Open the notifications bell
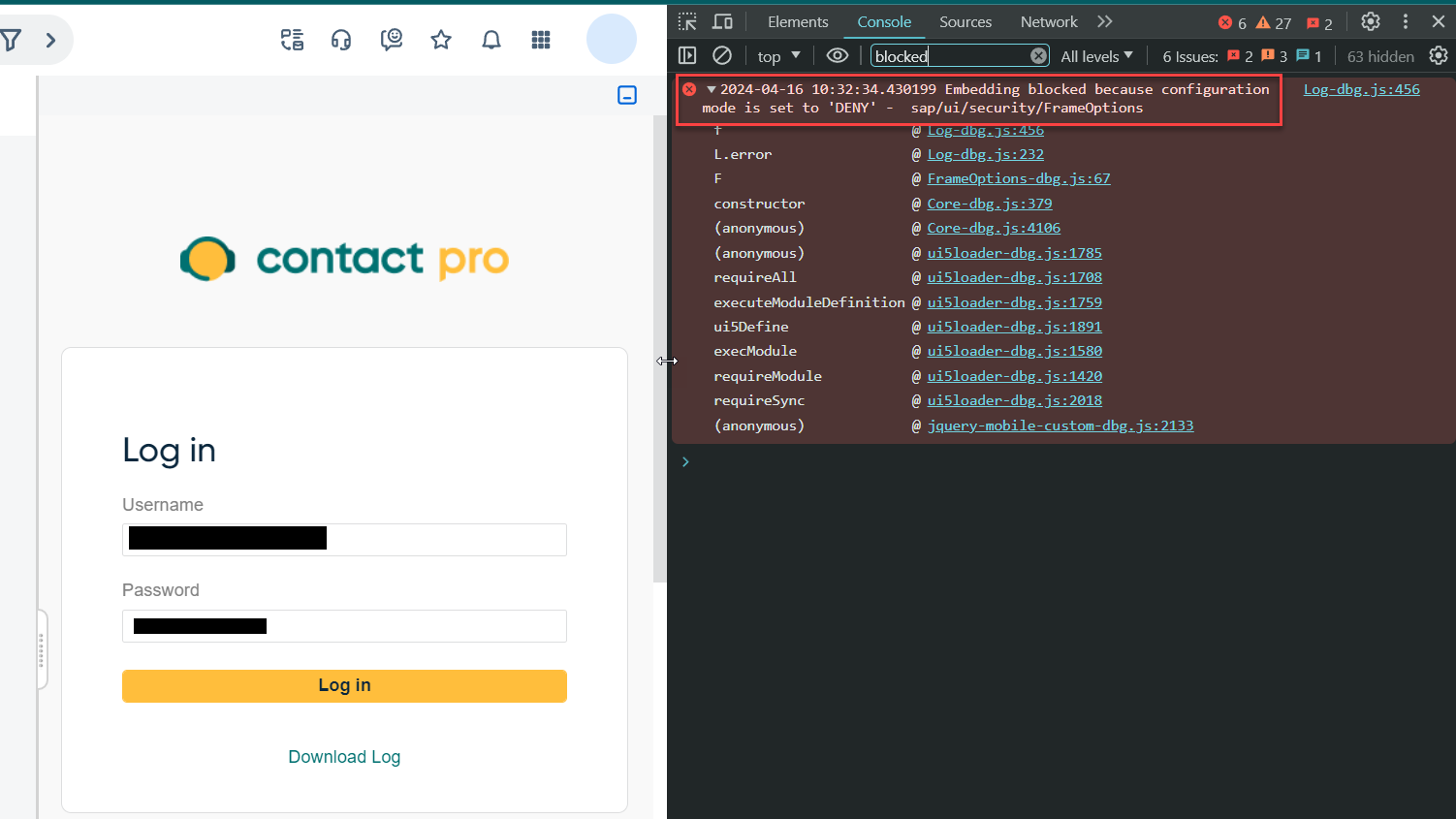The width and height of the screenshot is (1456, 819). tap(491, 40)
